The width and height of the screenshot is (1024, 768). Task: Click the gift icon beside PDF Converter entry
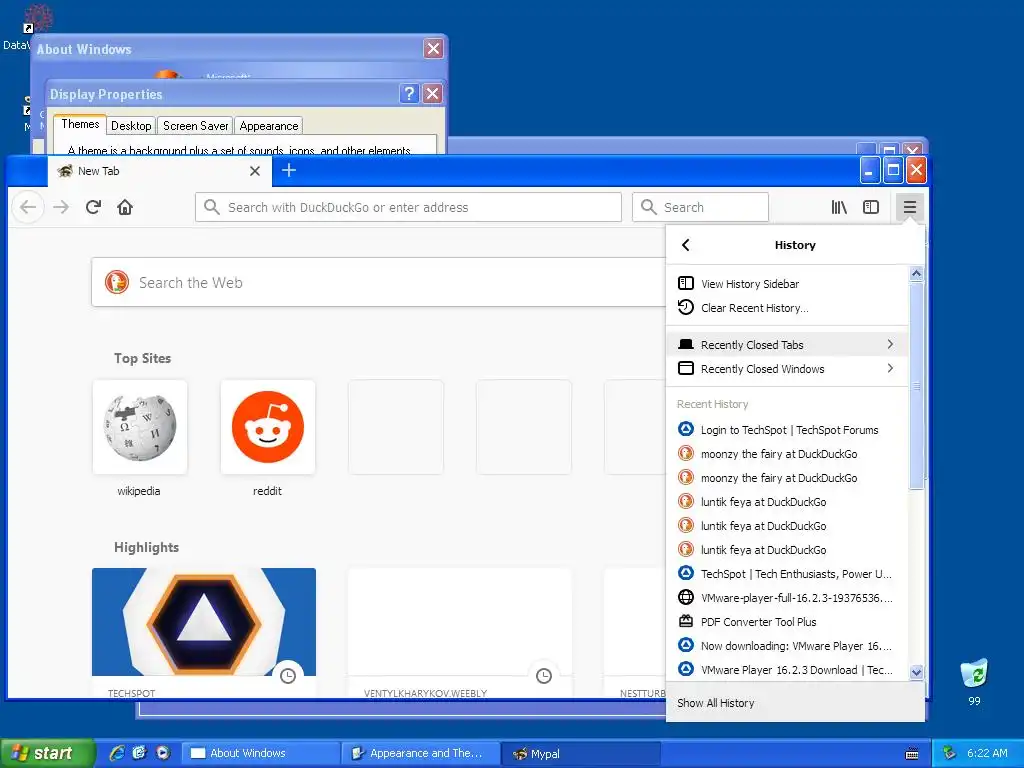(686, 621)
